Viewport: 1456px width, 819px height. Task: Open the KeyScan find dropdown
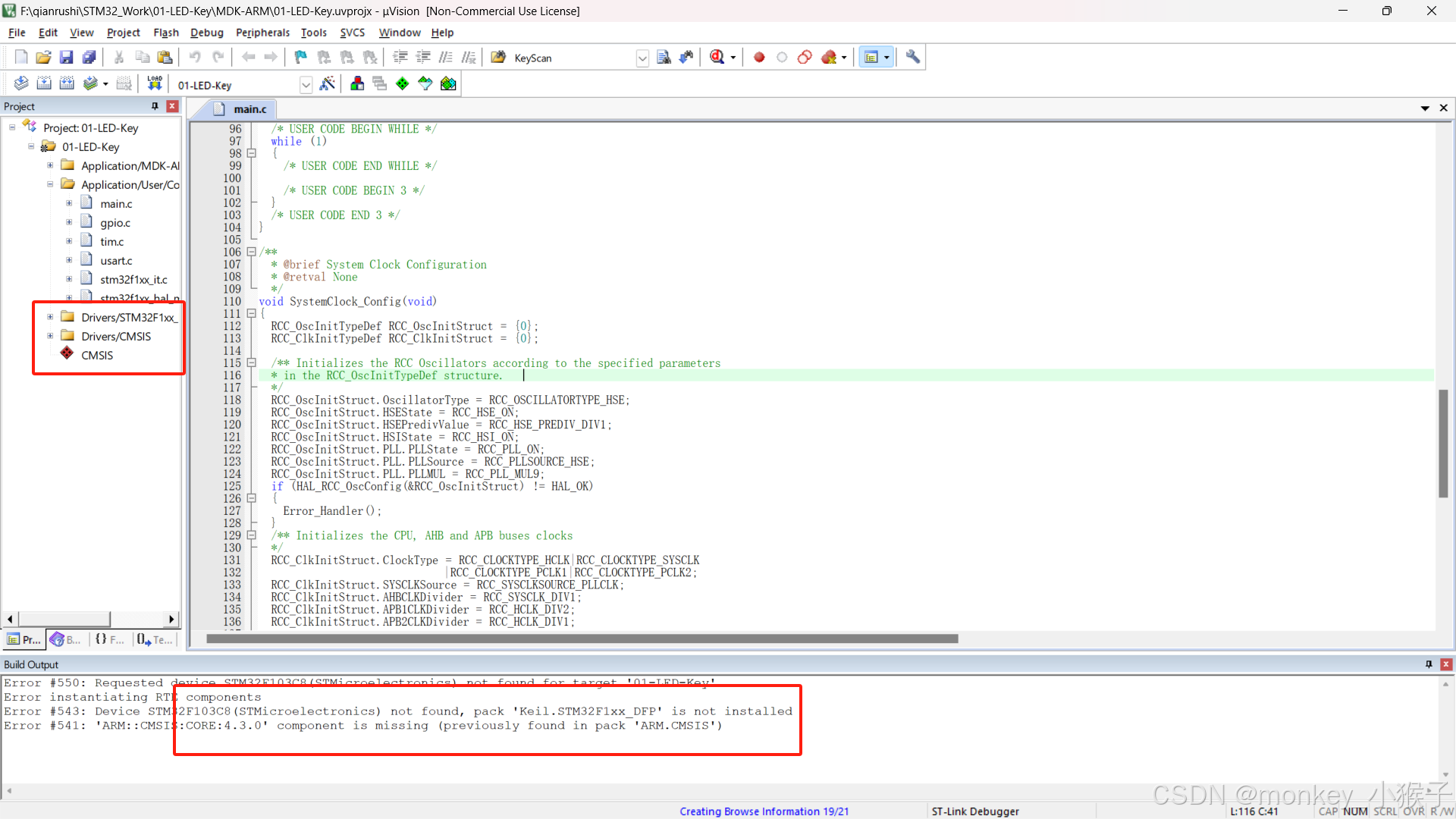(642, 58)
